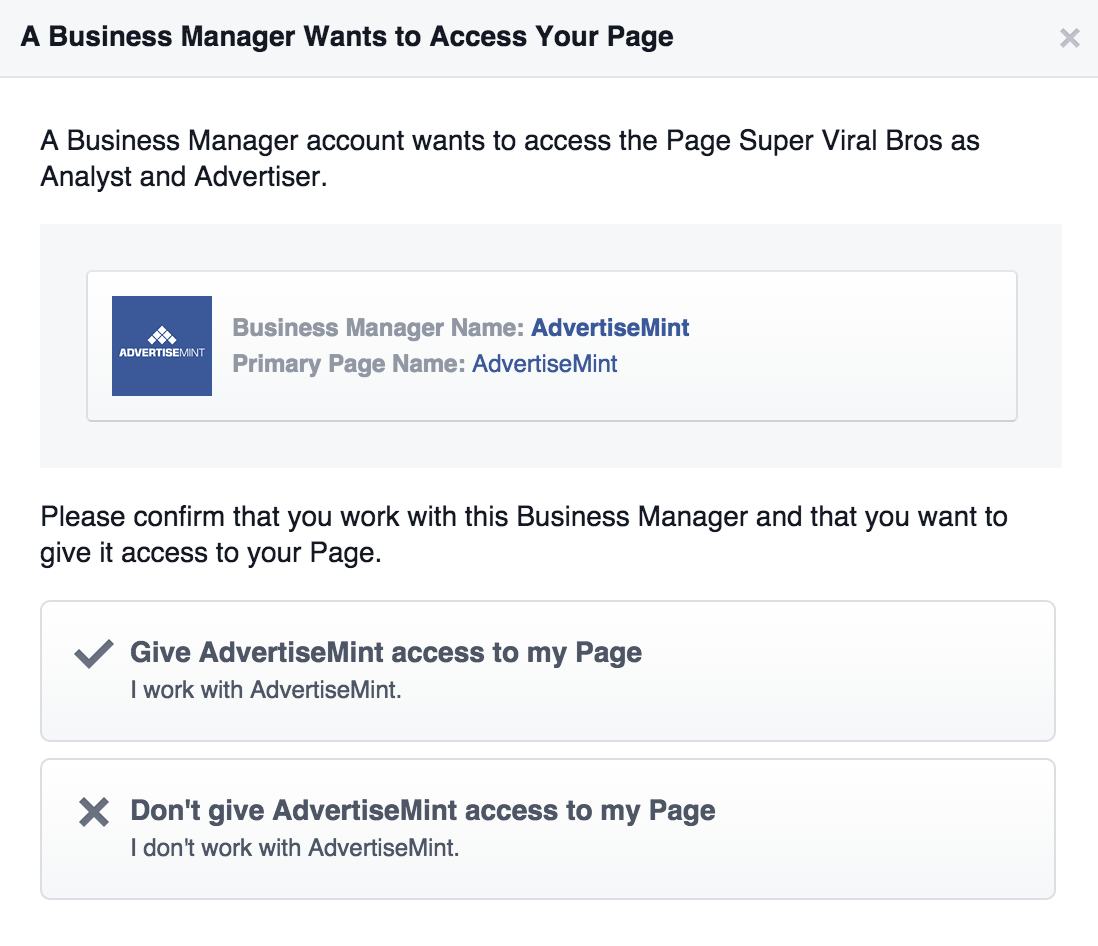
Task: Click the 'Please confirm that you work' paragraph
Action: 524,535
